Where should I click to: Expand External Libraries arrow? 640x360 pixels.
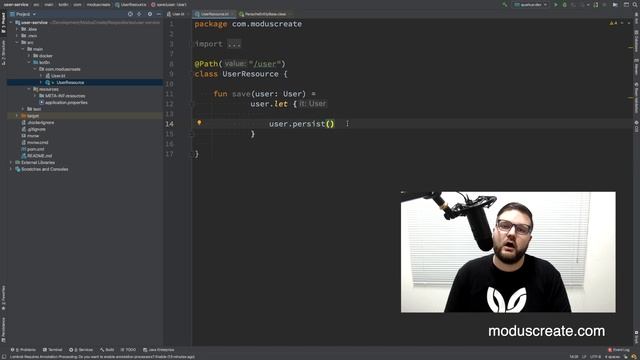tap(11, 162)
